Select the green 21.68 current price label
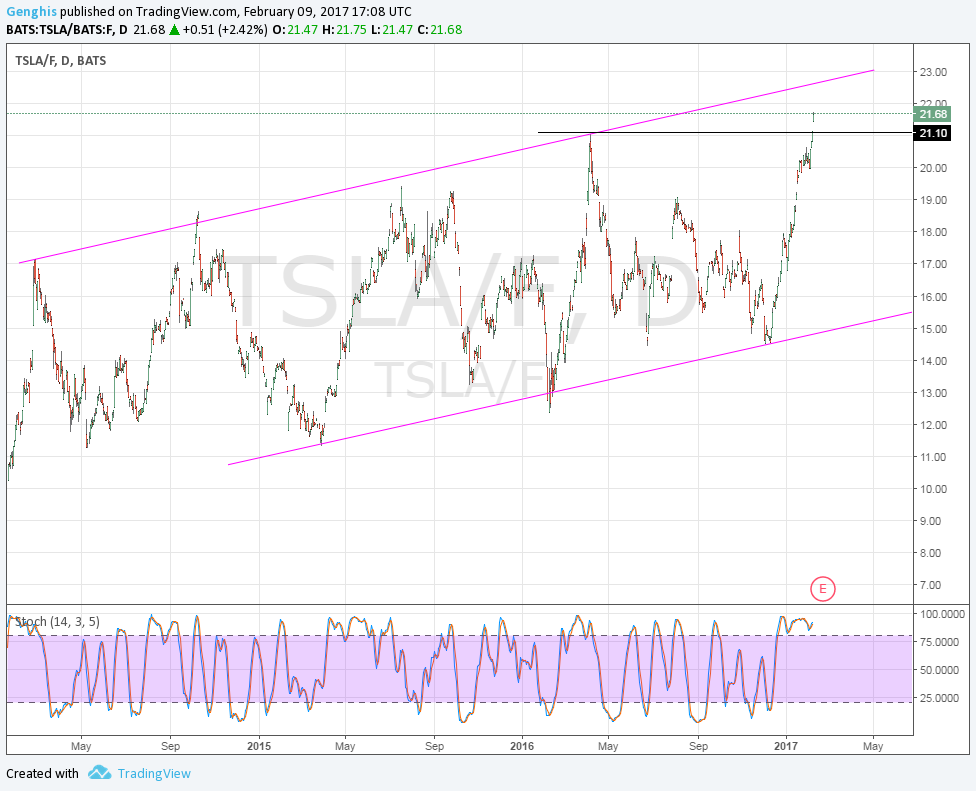This screenshot has width=976, height=791. [x=932, y=114]
